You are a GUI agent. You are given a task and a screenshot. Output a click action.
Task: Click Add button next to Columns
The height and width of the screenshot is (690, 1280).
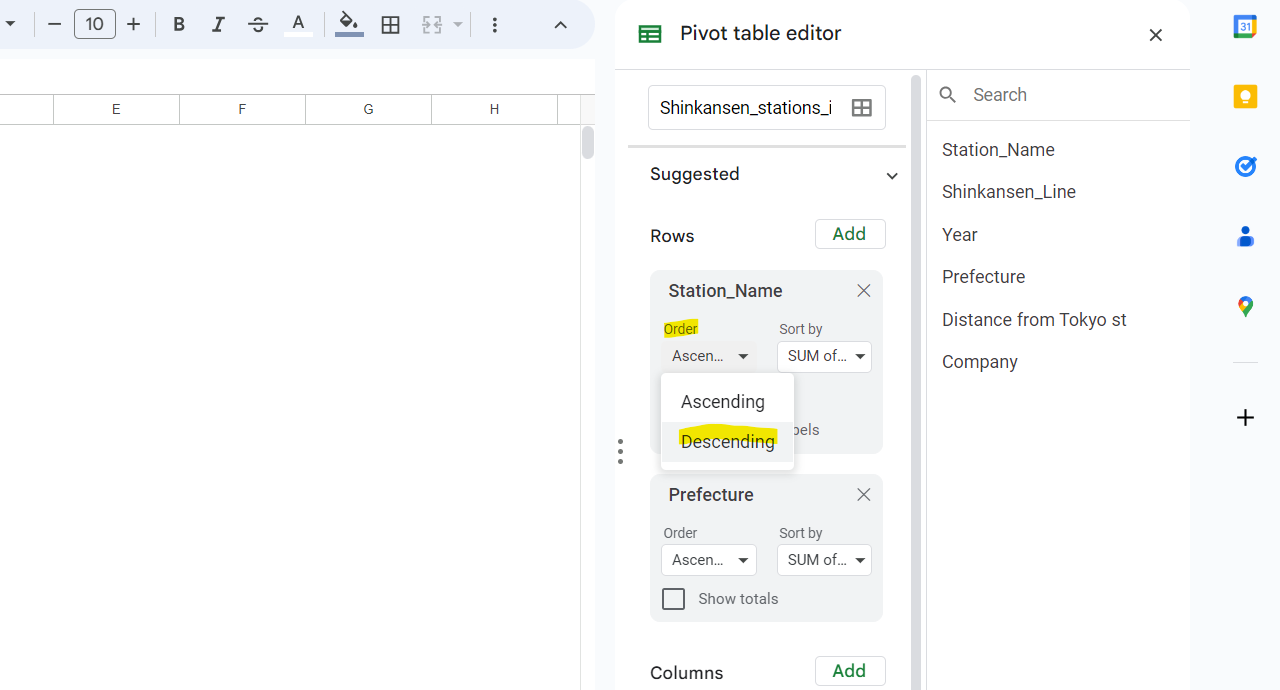tap(849, 671)
